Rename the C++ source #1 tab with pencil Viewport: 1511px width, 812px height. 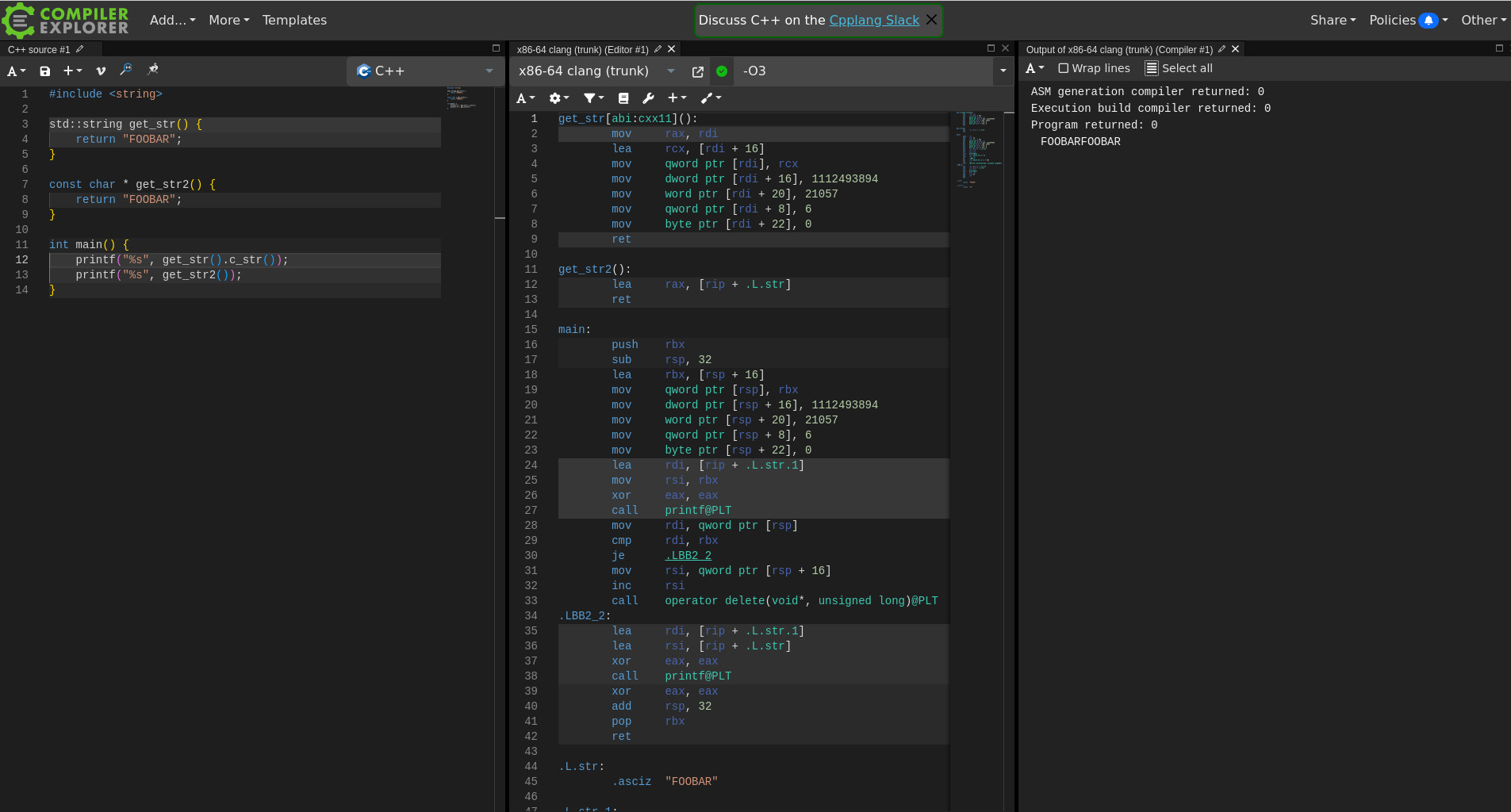pos(79,49)
